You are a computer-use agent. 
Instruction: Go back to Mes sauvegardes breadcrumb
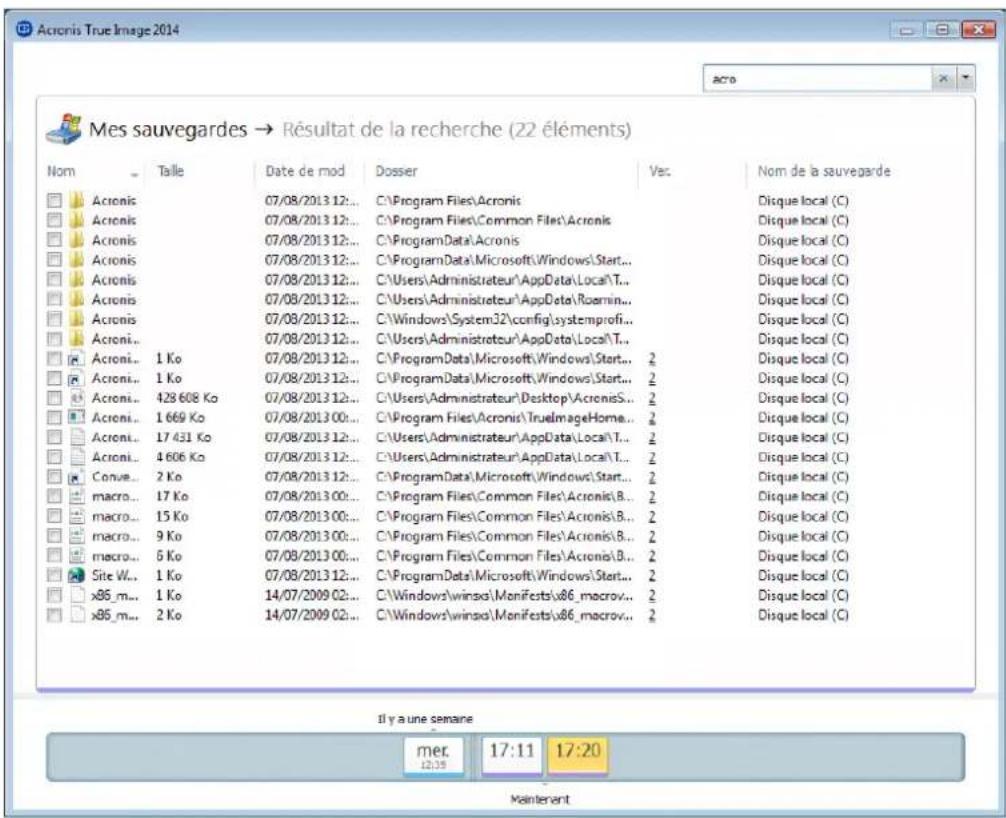pyautogui.click(x=168, y=130)
